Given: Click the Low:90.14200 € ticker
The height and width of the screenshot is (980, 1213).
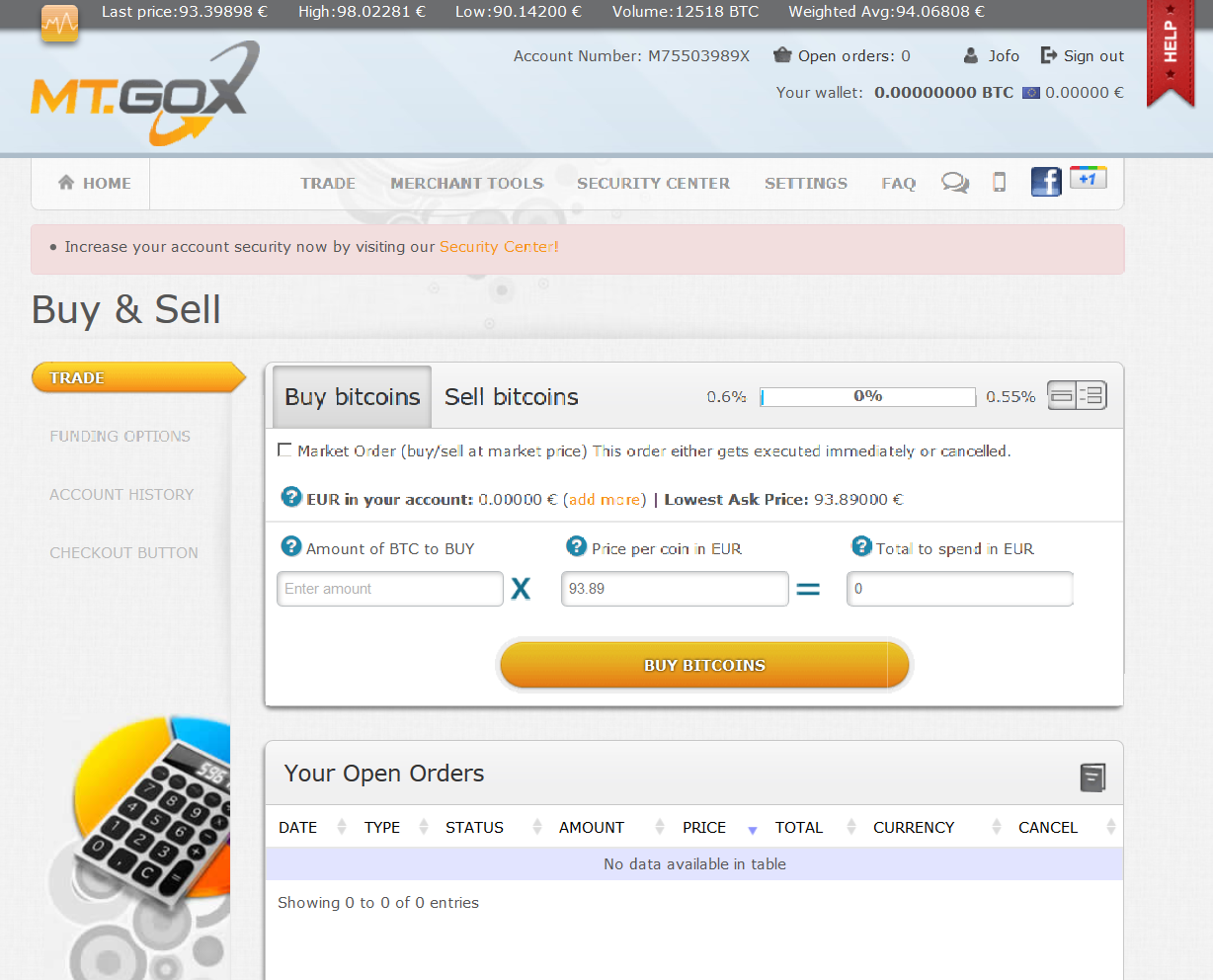Looking at the screenshot, I should [x=519, y=12].
